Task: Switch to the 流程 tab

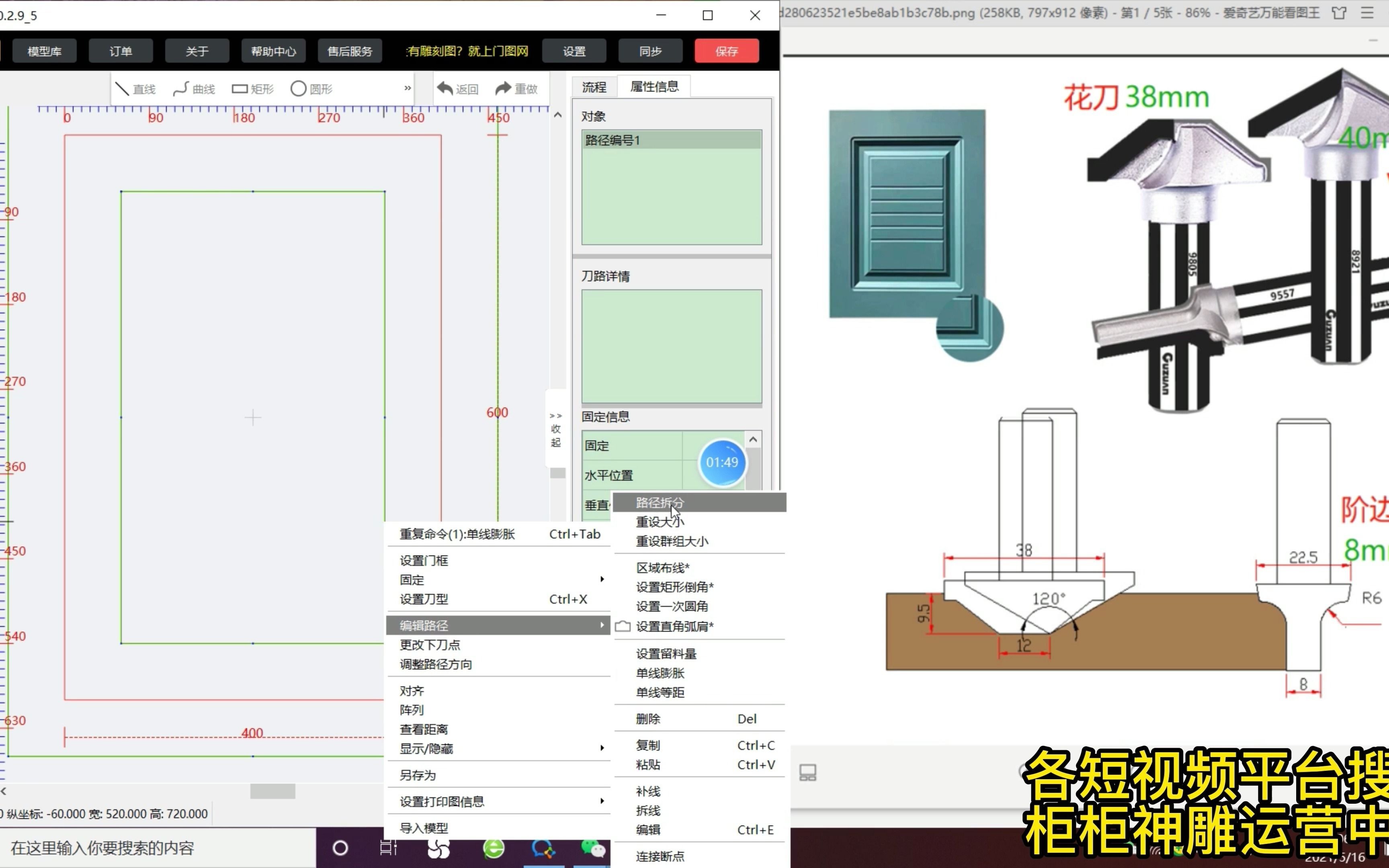Action: [594, 87]
